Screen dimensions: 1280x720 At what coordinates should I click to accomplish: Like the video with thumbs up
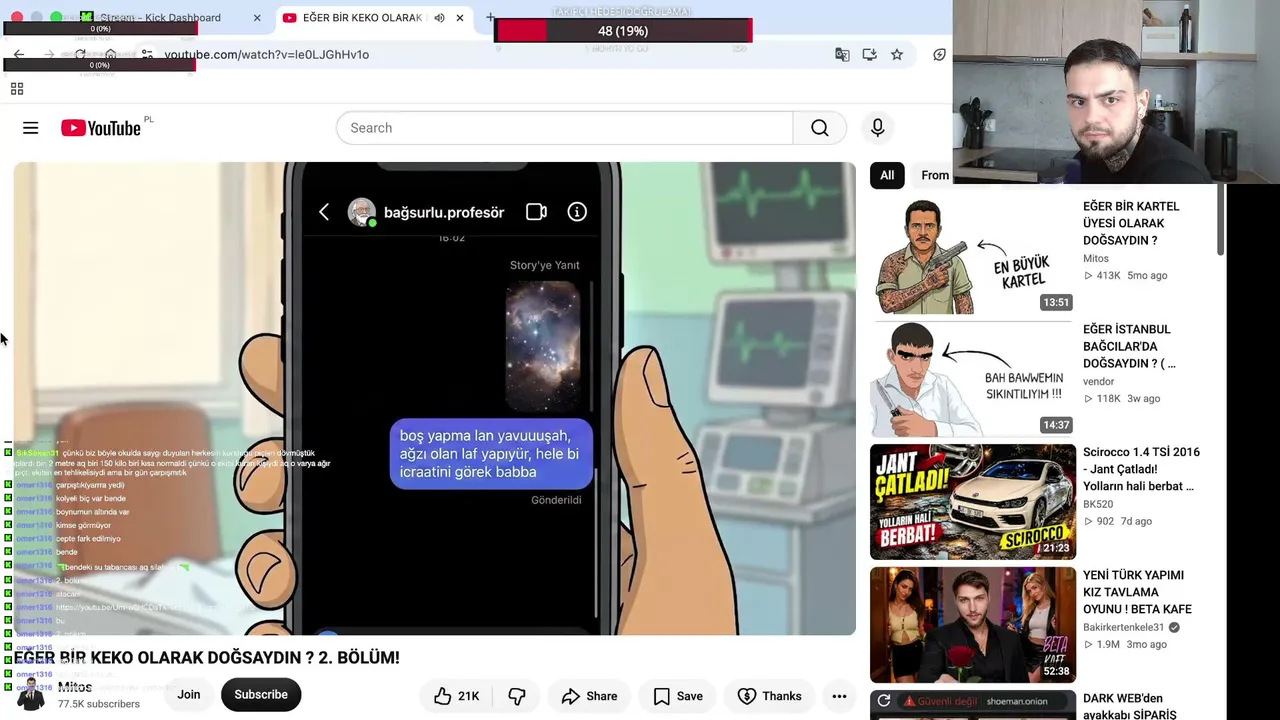[456, 696]
